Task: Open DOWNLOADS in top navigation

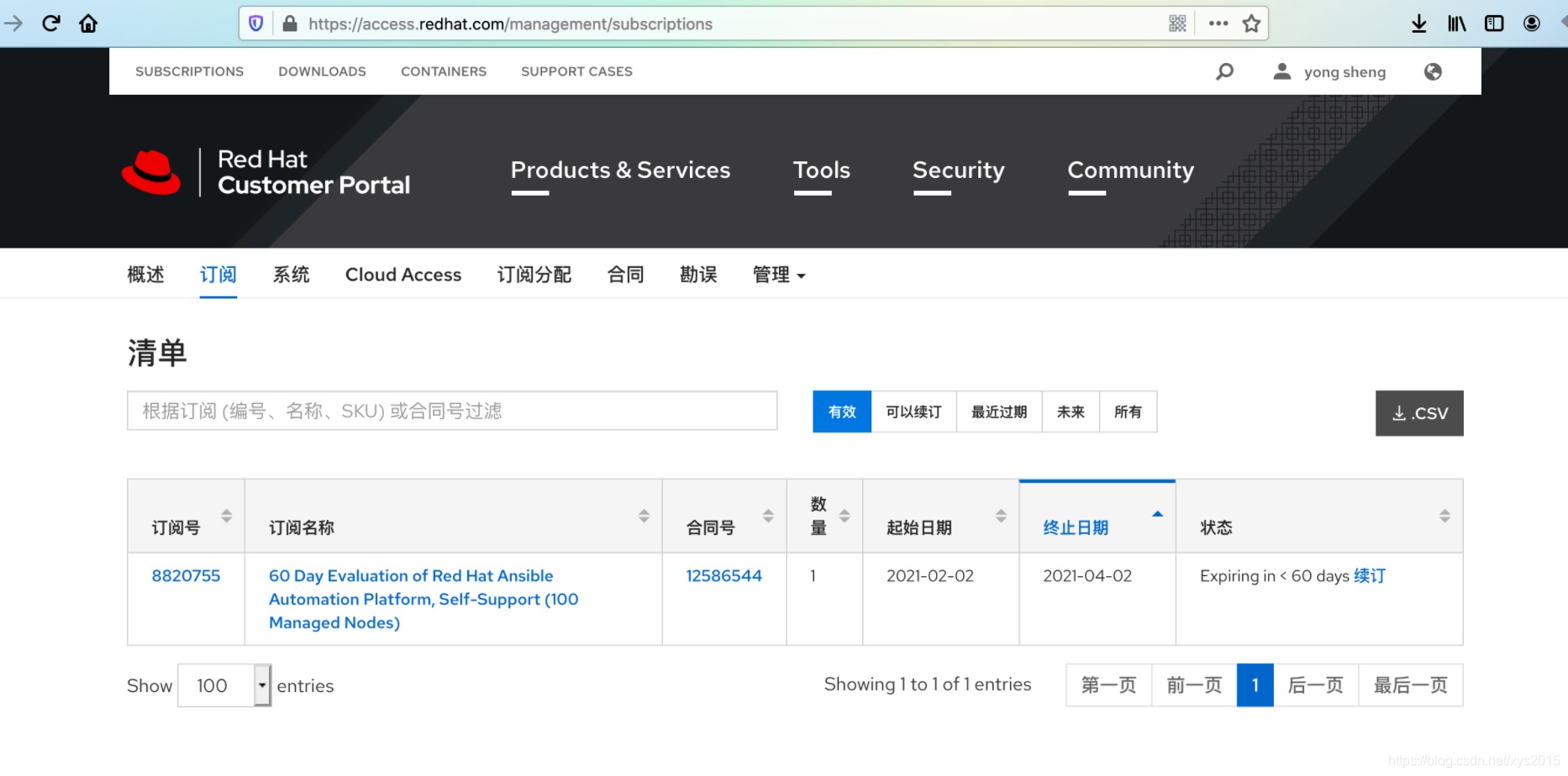Action: (322, 71)
